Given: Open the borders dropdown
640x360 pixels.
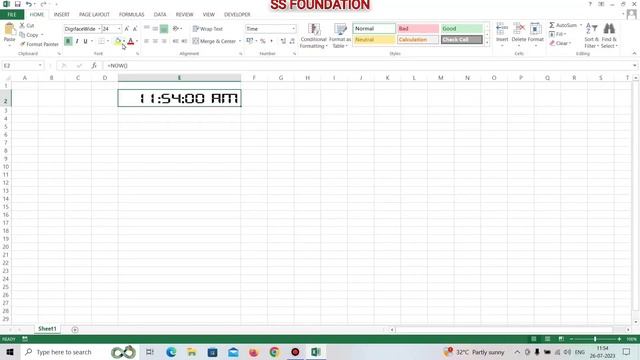Looking at the screenshot, I should pyautogui.click(x=108, y=41).
